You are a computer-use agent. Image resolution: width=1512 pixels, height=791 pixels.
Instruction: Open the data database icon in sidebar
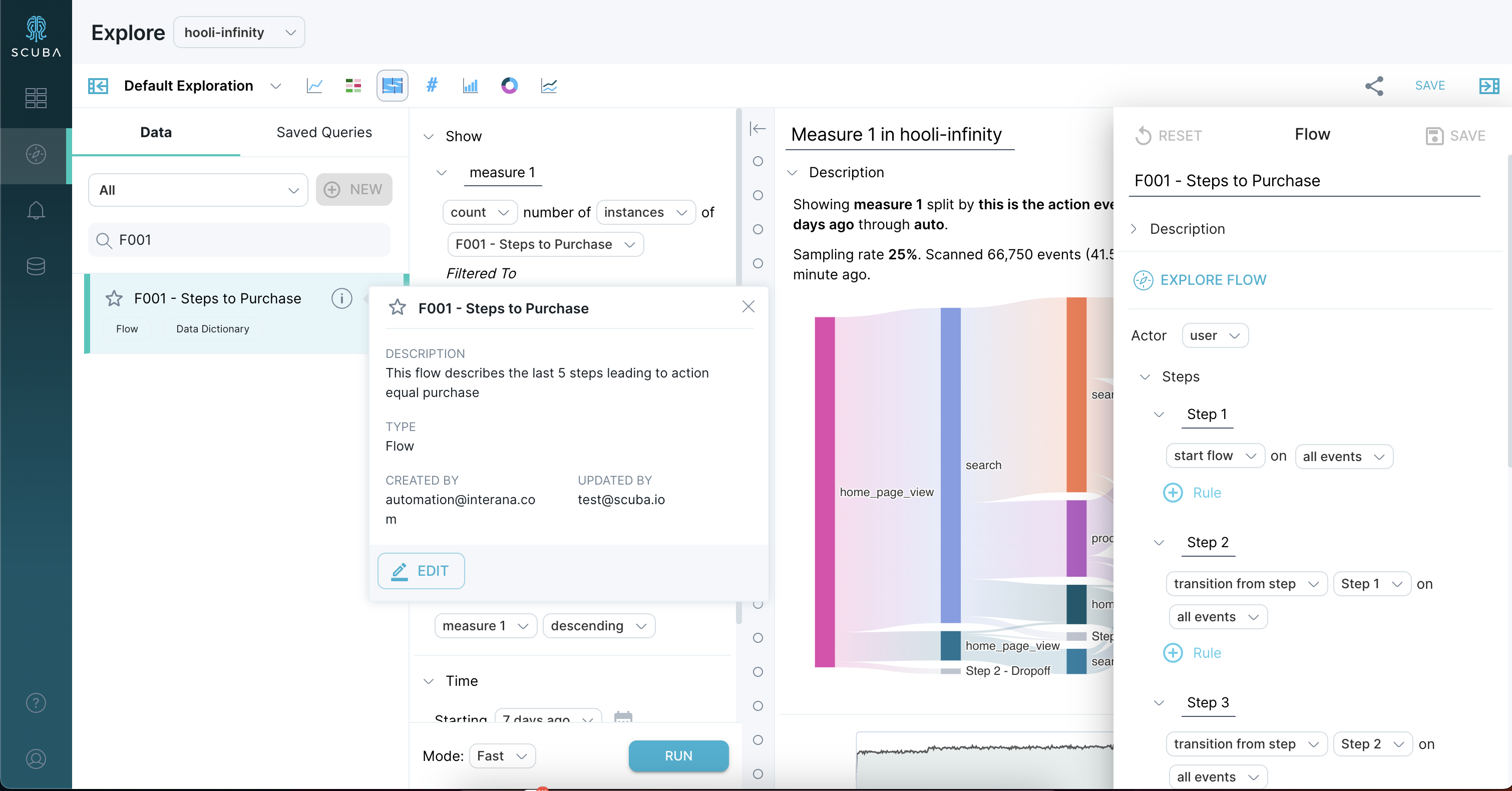tap(36, 266)
